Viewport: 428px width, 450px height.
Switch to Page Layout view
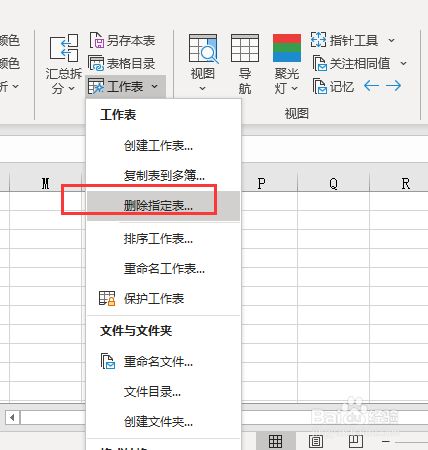point(316,441)
